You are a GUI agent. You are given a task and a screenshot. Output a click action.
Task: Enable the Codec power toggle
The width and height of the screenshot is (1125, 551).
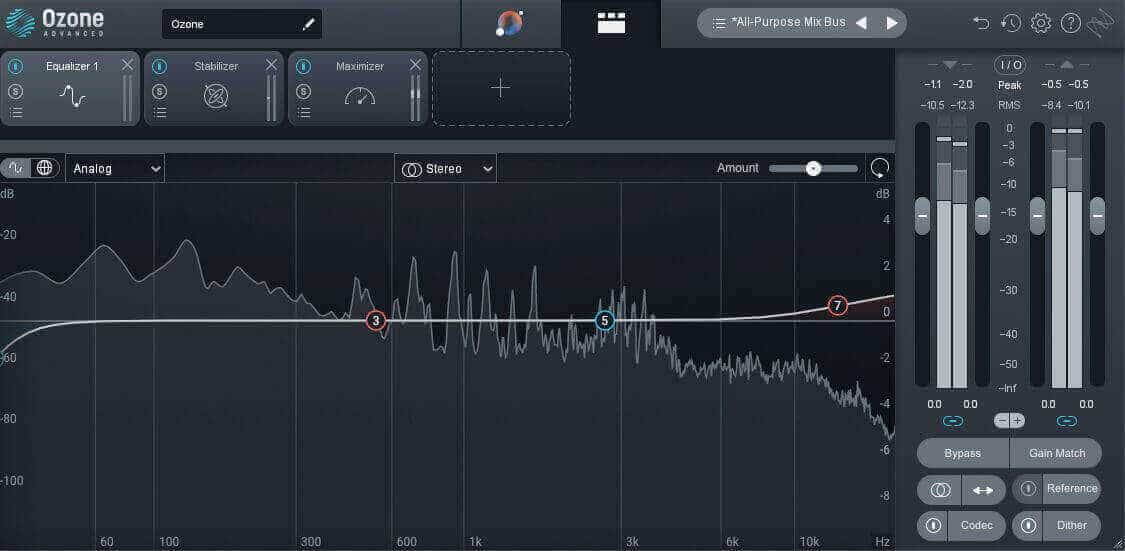coord(933,525)
